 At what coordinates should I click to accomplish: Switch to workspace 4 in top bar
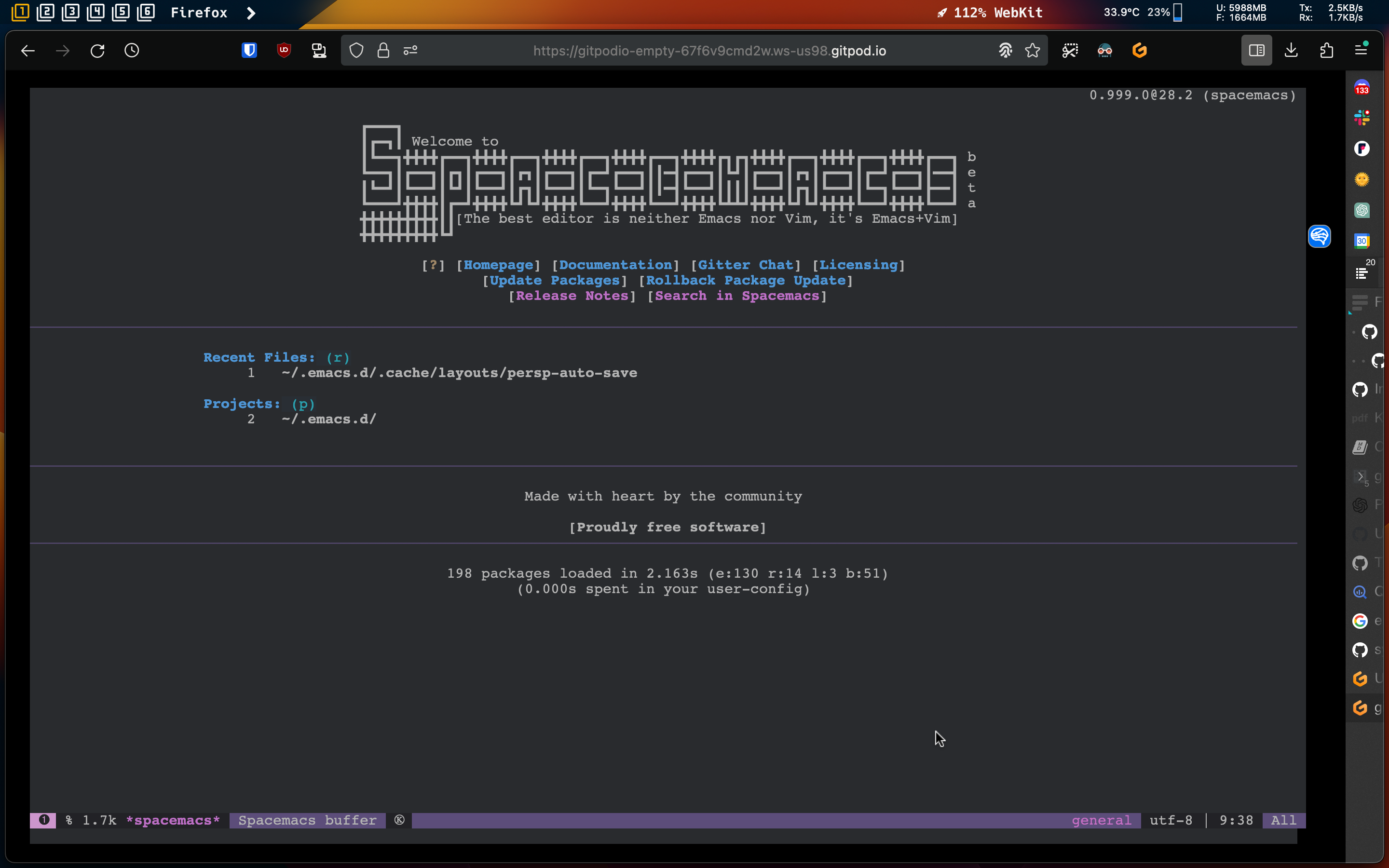[x=95, y=12]
